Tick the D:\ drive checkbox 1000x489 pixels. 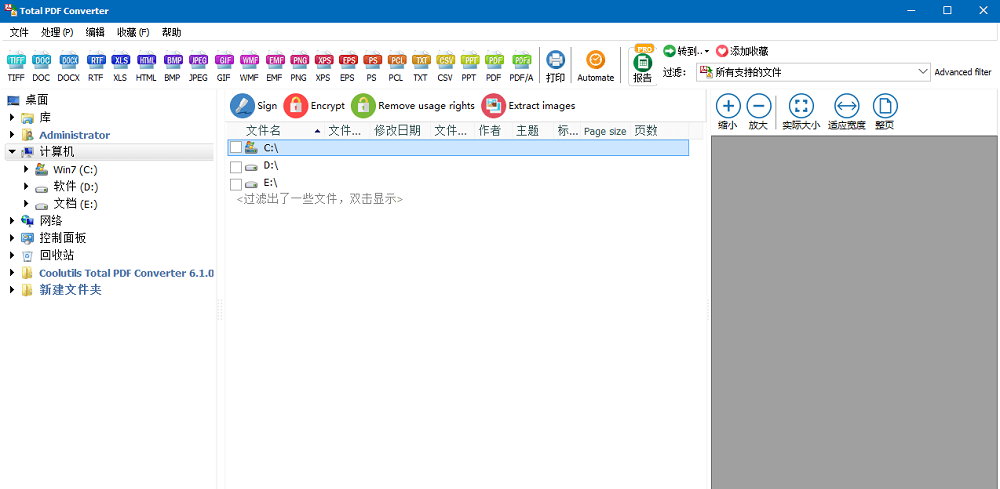(x=235, y=166)
